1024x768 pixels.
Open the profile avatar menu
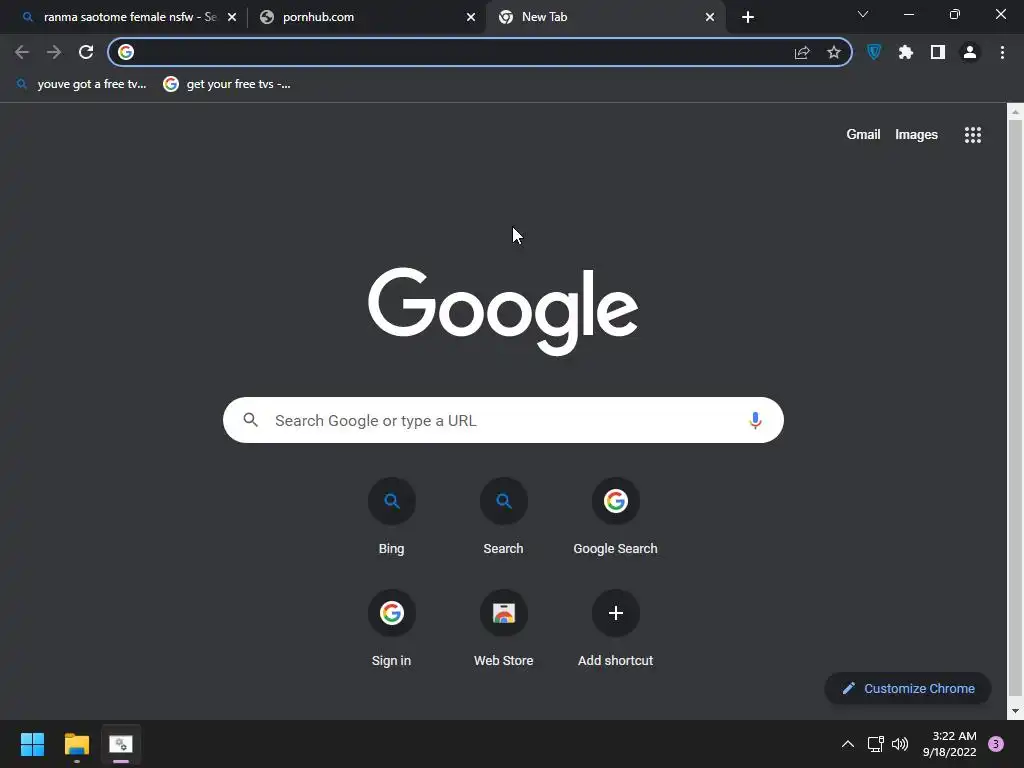pyautogui.click(x=970, y=52)
